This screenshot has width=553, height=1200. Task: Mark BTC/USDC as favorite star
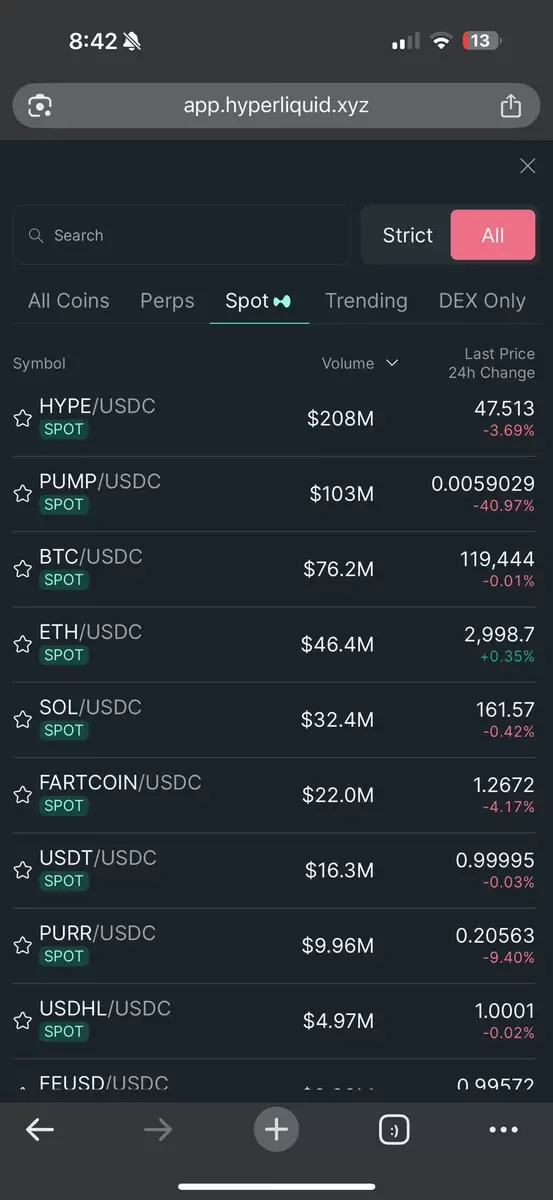point(22,569)
